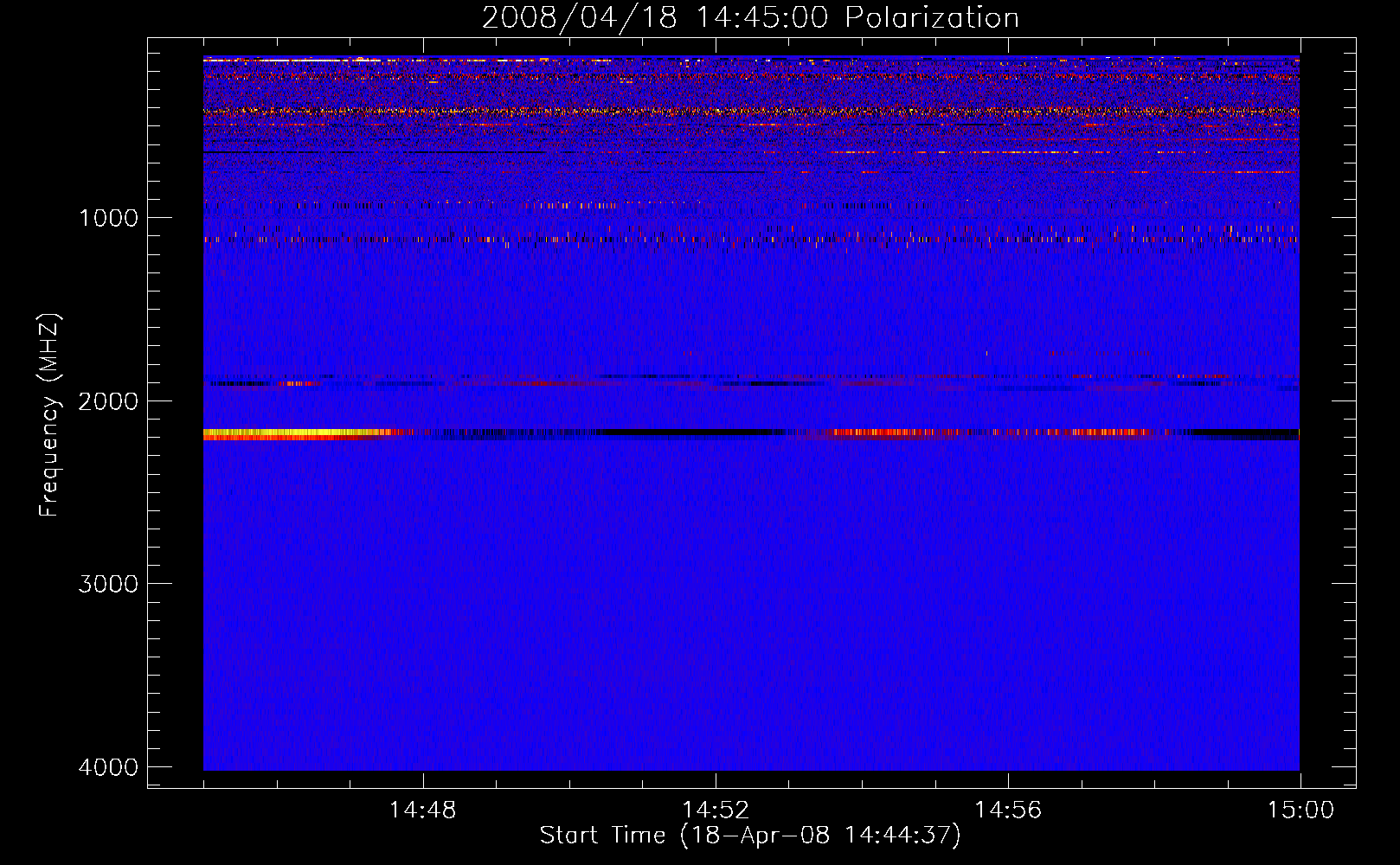1400x865 pixels.
Task: Click the 'Frequency (MHZ)' y-axis label
Action: coord(49,415)
